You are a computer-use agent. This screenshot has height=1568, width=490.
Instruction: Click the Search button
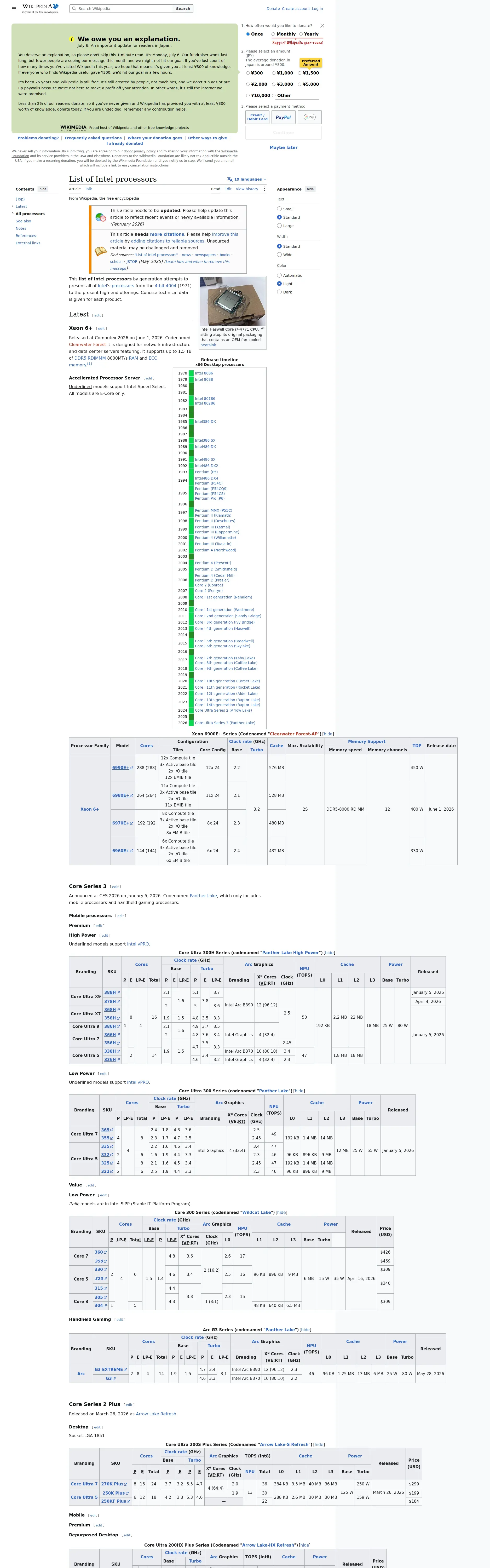[x=183, y=9]
